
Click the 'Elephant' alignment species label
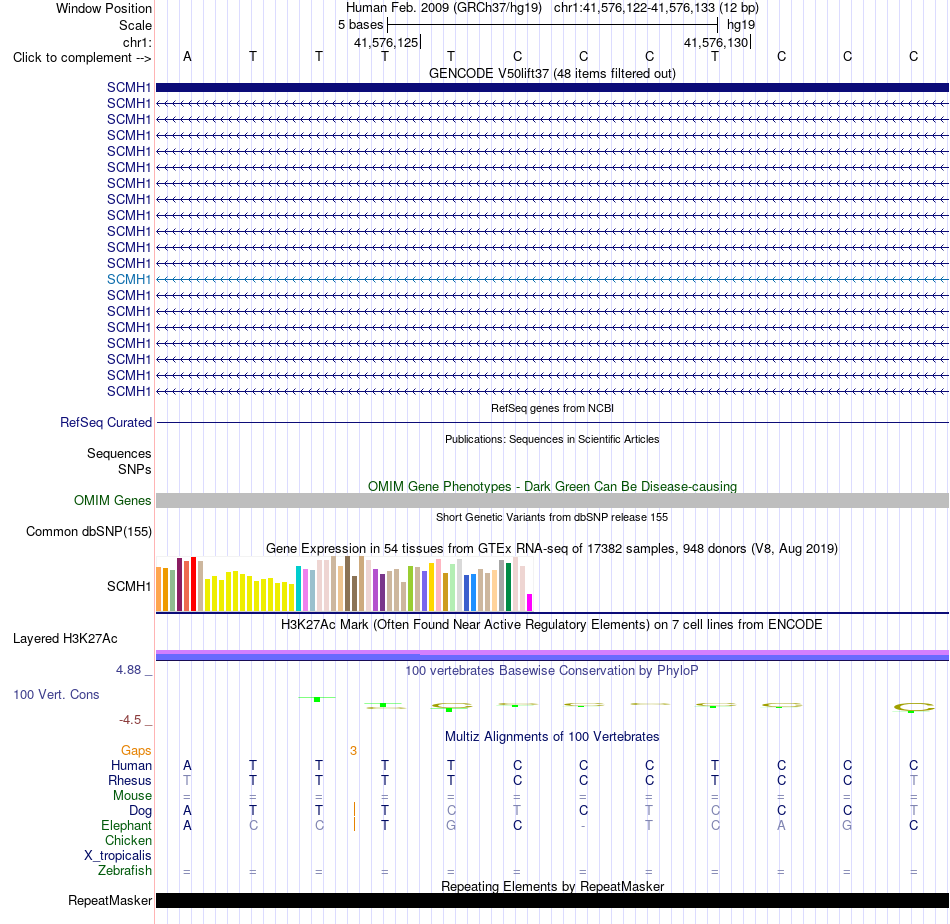(x=126, y=825)
